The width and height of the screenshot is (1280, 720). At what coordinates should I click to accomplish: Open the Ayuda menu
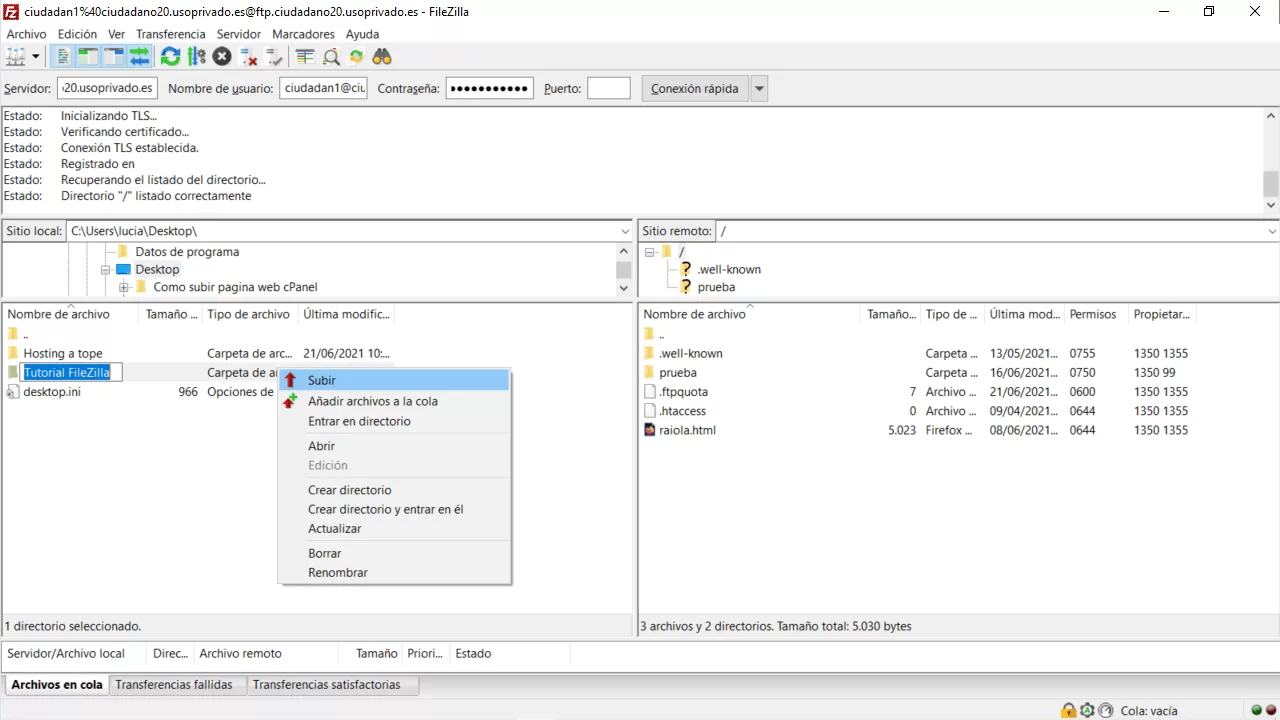(x=362, y=34)
